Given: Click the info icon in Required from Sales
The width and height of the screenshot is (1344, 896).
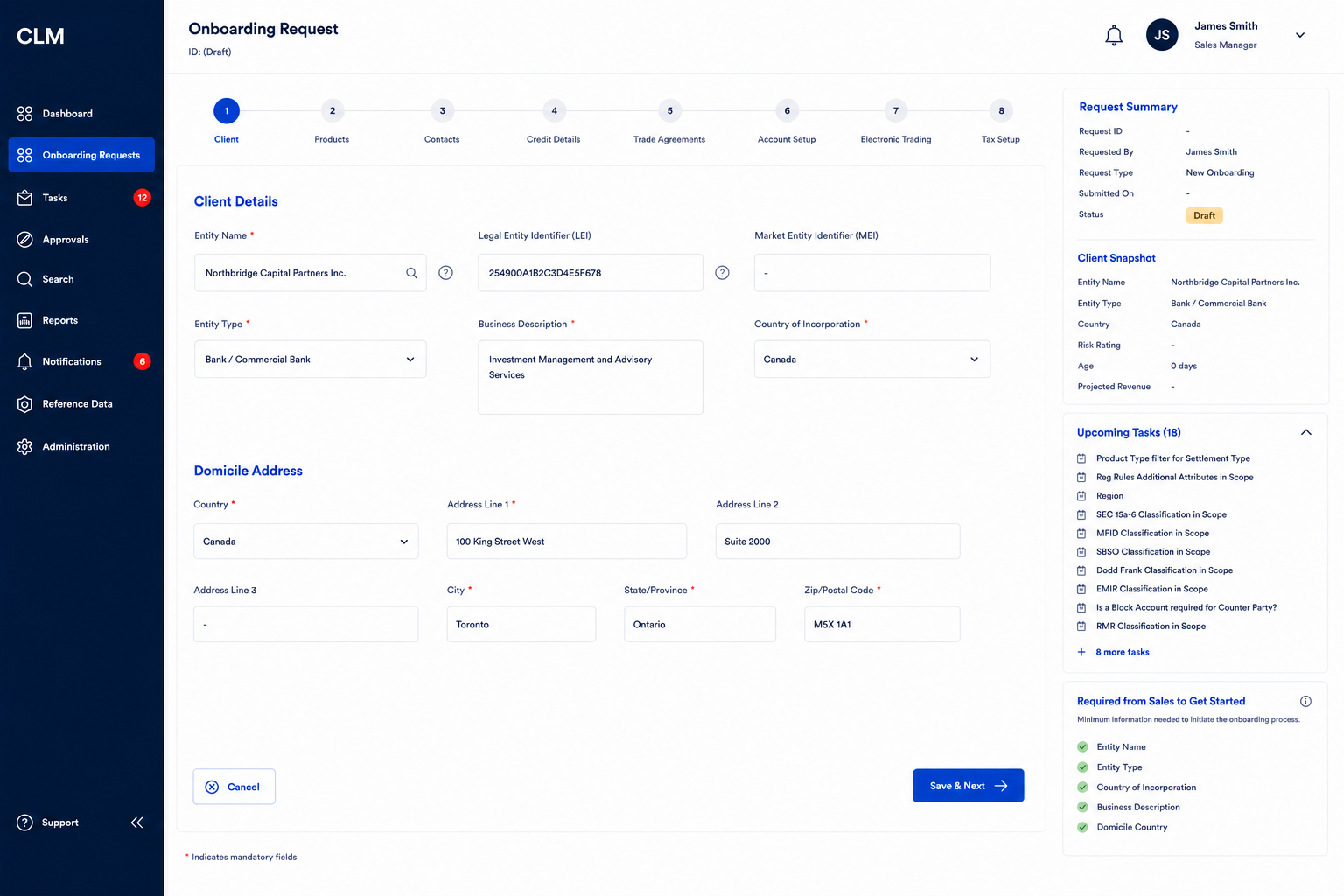Looking at the screenshot, I should 1305,701.
